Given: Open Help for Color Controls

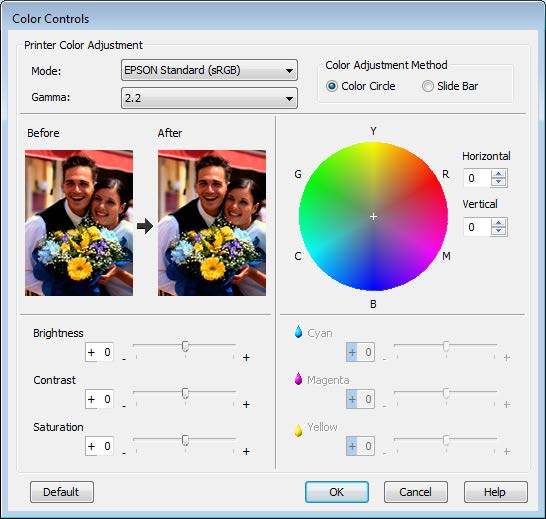Looking at the screenshot, I should 496,492.
